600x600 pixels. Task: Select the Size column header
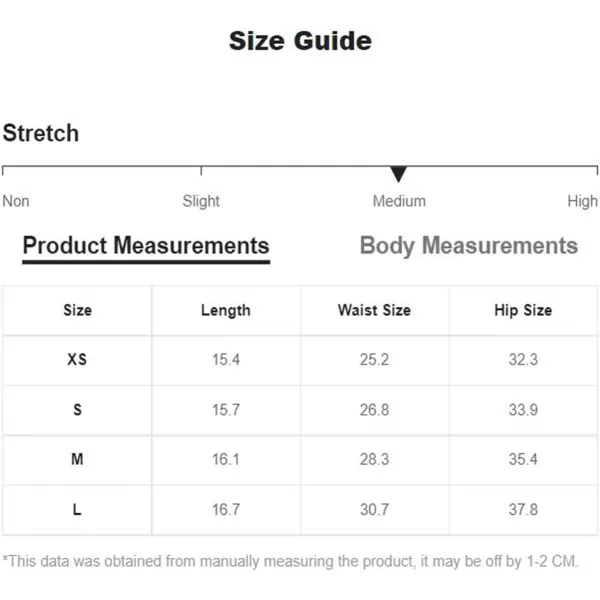click(x=77, y=310)
